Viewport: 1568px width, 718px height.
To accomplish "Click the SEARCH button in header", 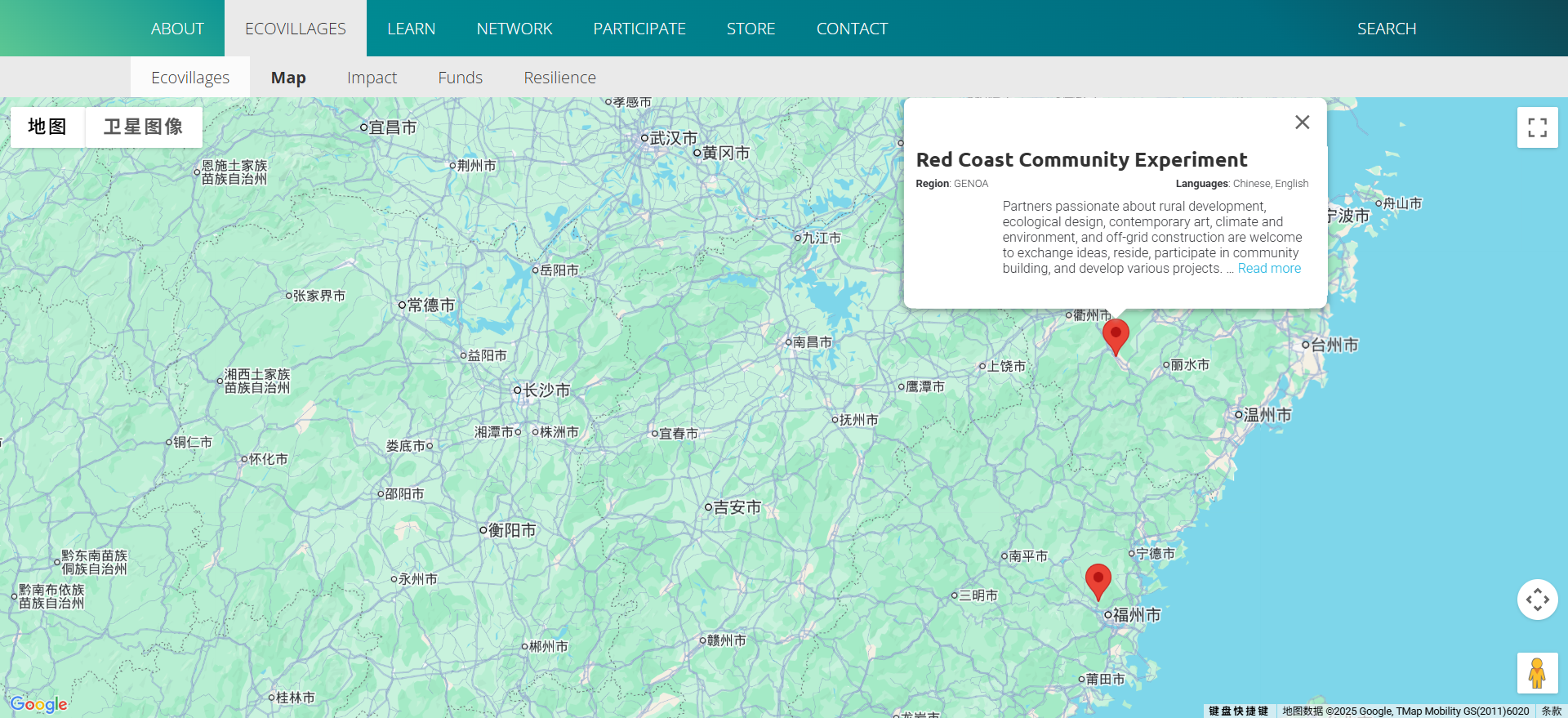I will click(1386, 29).
